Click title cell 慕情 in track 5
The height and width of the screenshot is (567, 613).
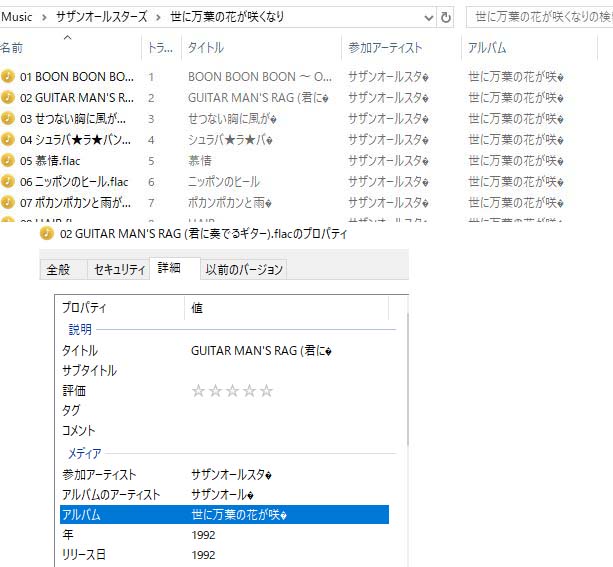(200, 160)
